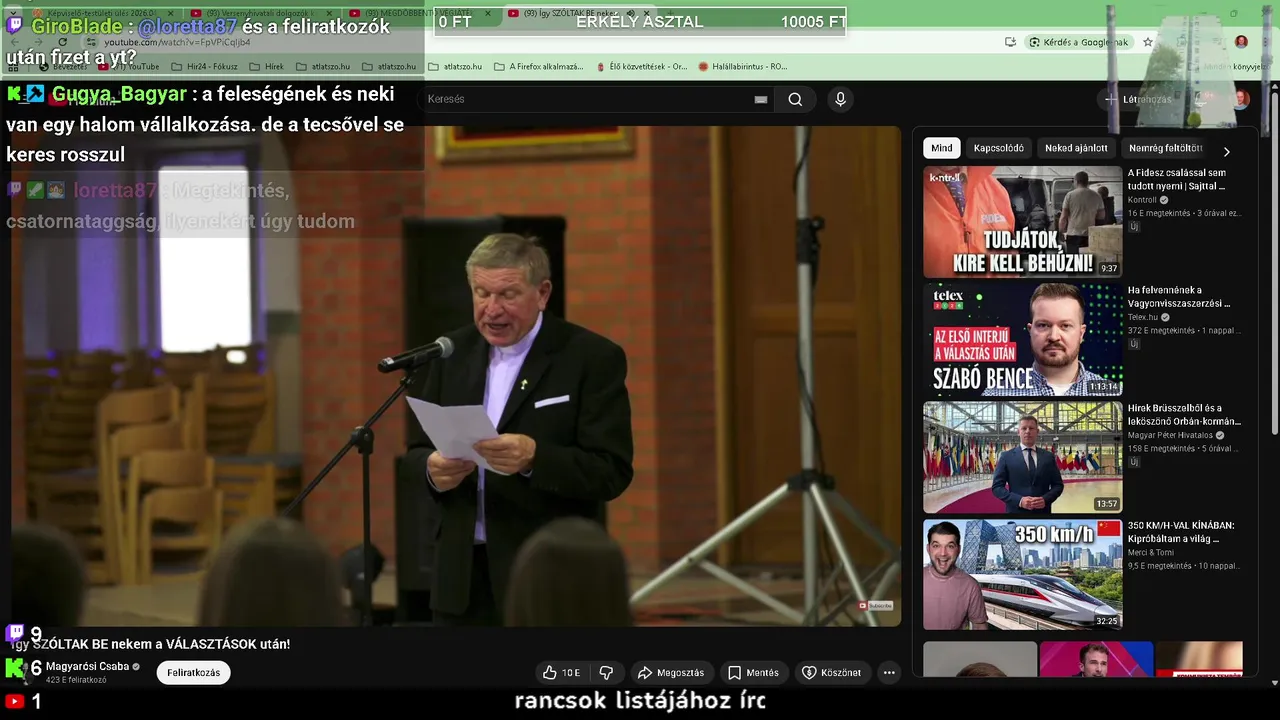Open the Létrehozás create button

click(1137, 99)
